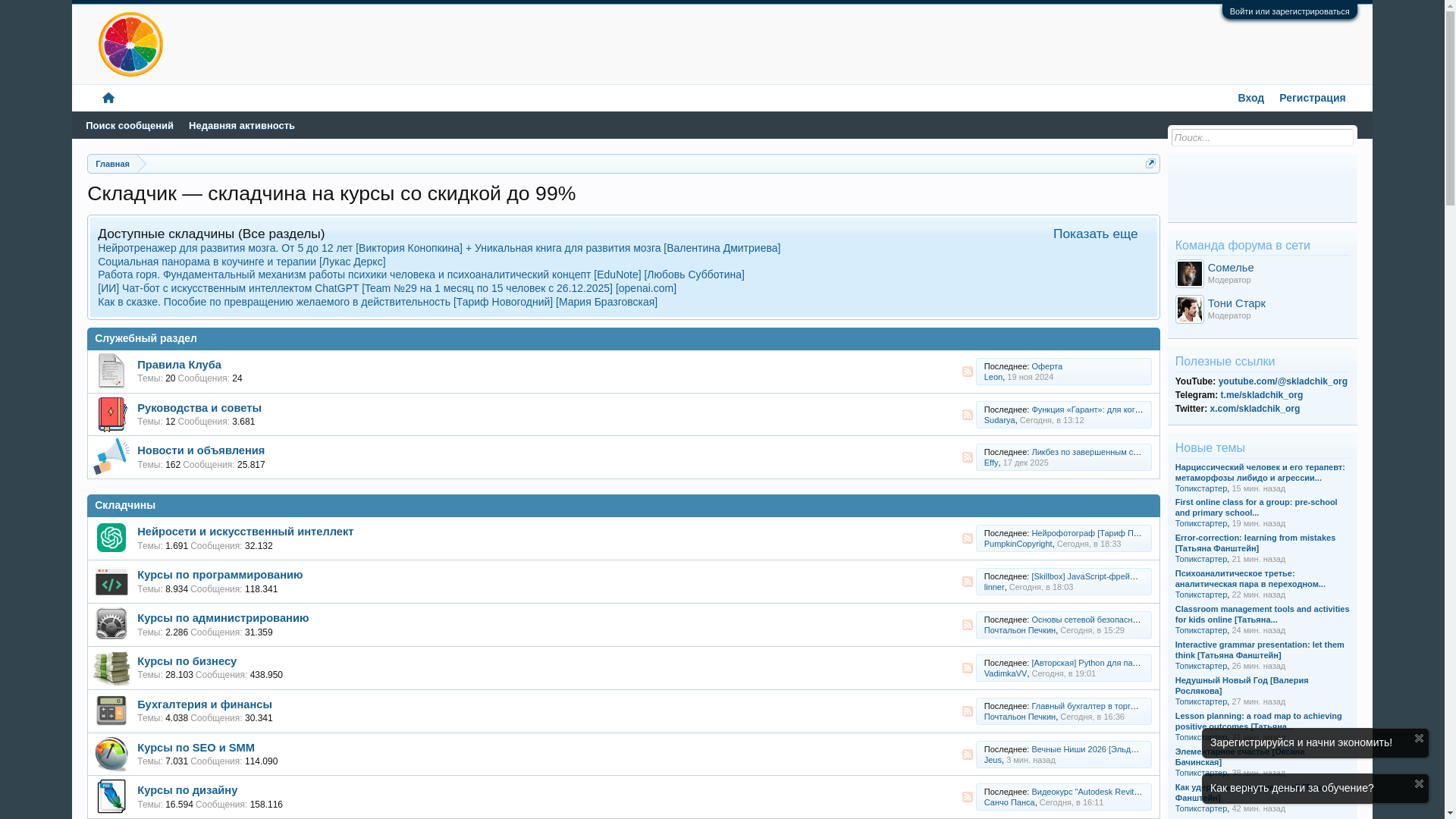This screenshot has width=1456, height=819.
Task: Open RSS feed for Курсы по дизайну
Action: click(968, 797)
